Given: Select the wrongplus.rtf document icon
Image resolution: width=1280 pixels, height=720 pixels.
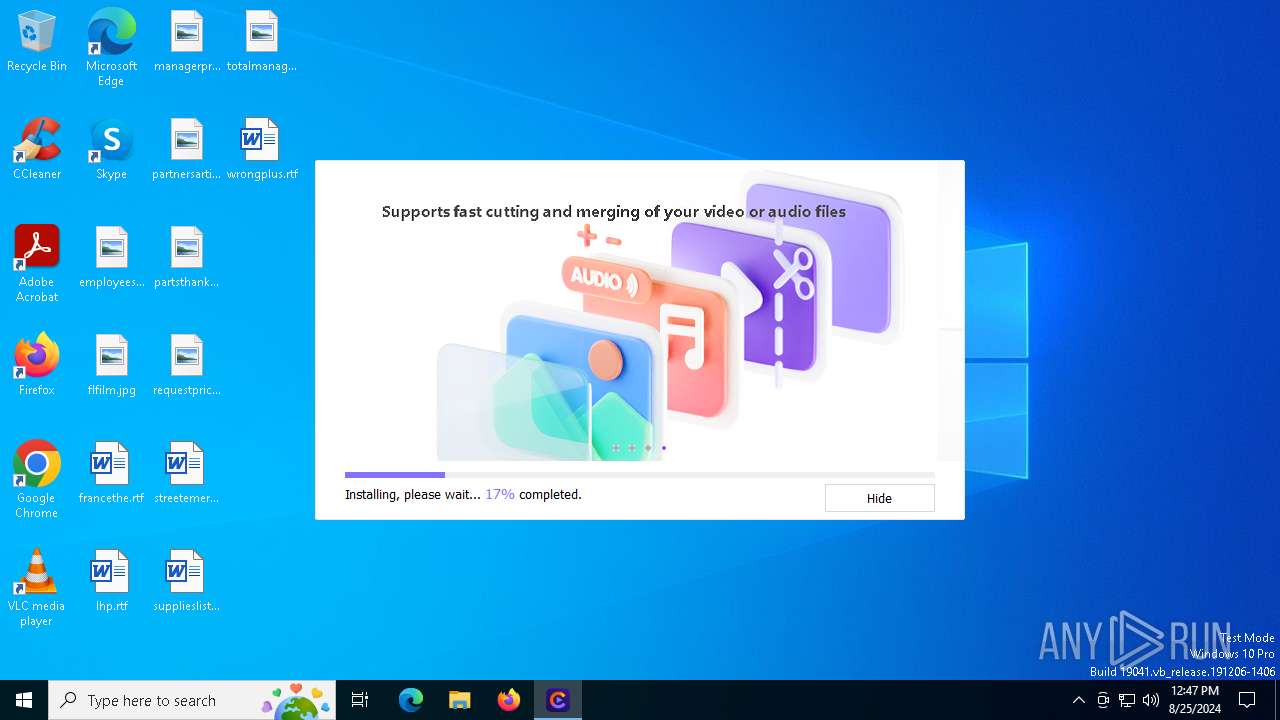Looking at the screenshot, I should 261,150.
